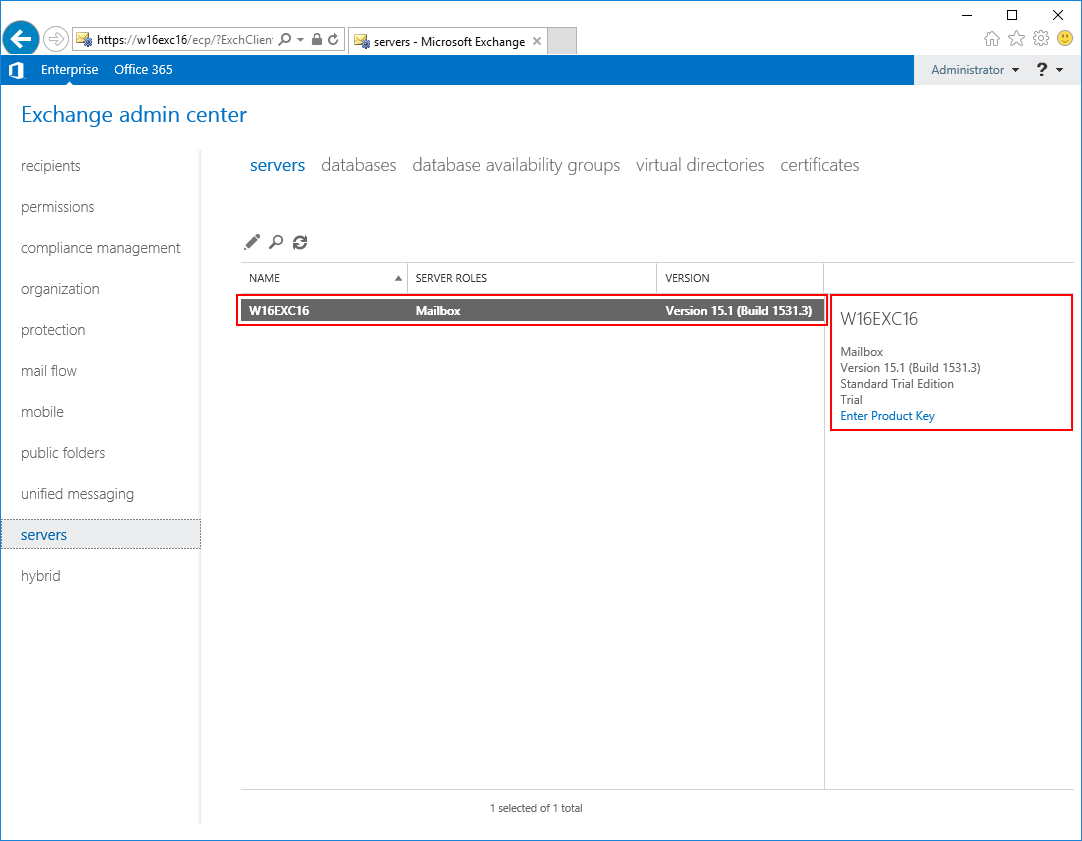Select the servers top tab
This screenshot has height=841, width=1082.
tap(277, 165)
